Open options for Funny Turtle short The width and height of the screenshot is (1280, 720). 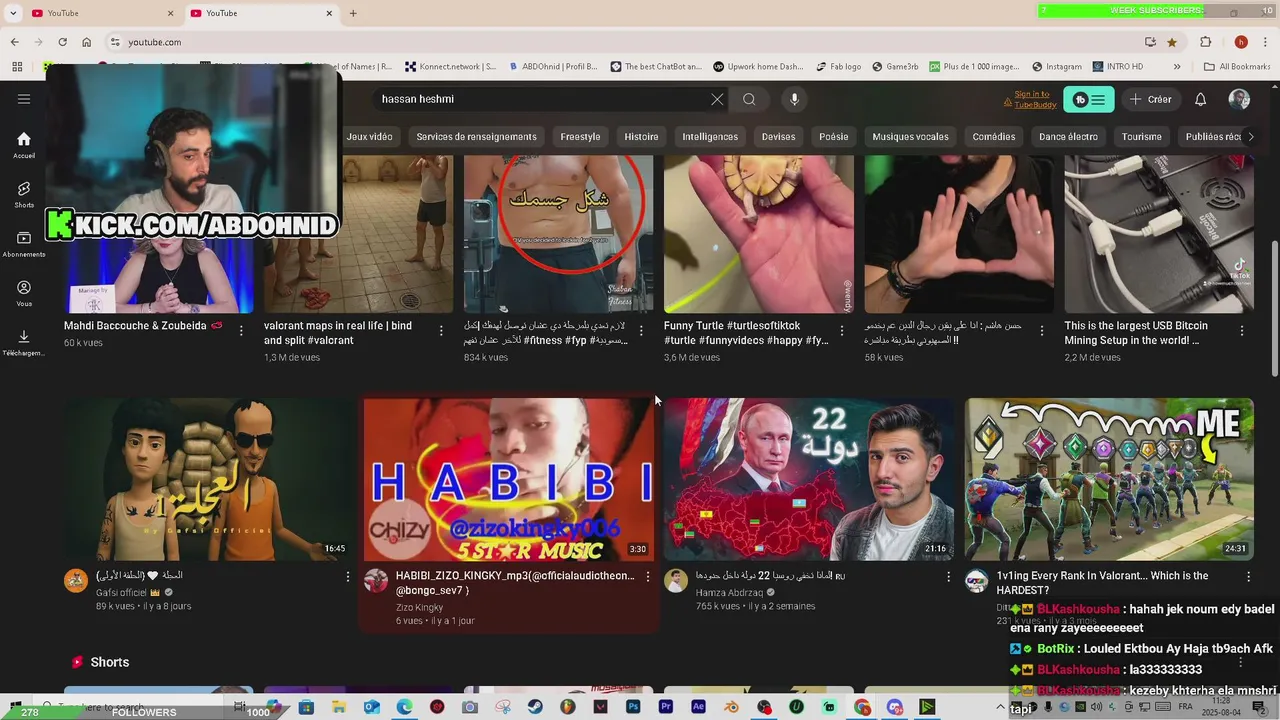tap(841, 330)
